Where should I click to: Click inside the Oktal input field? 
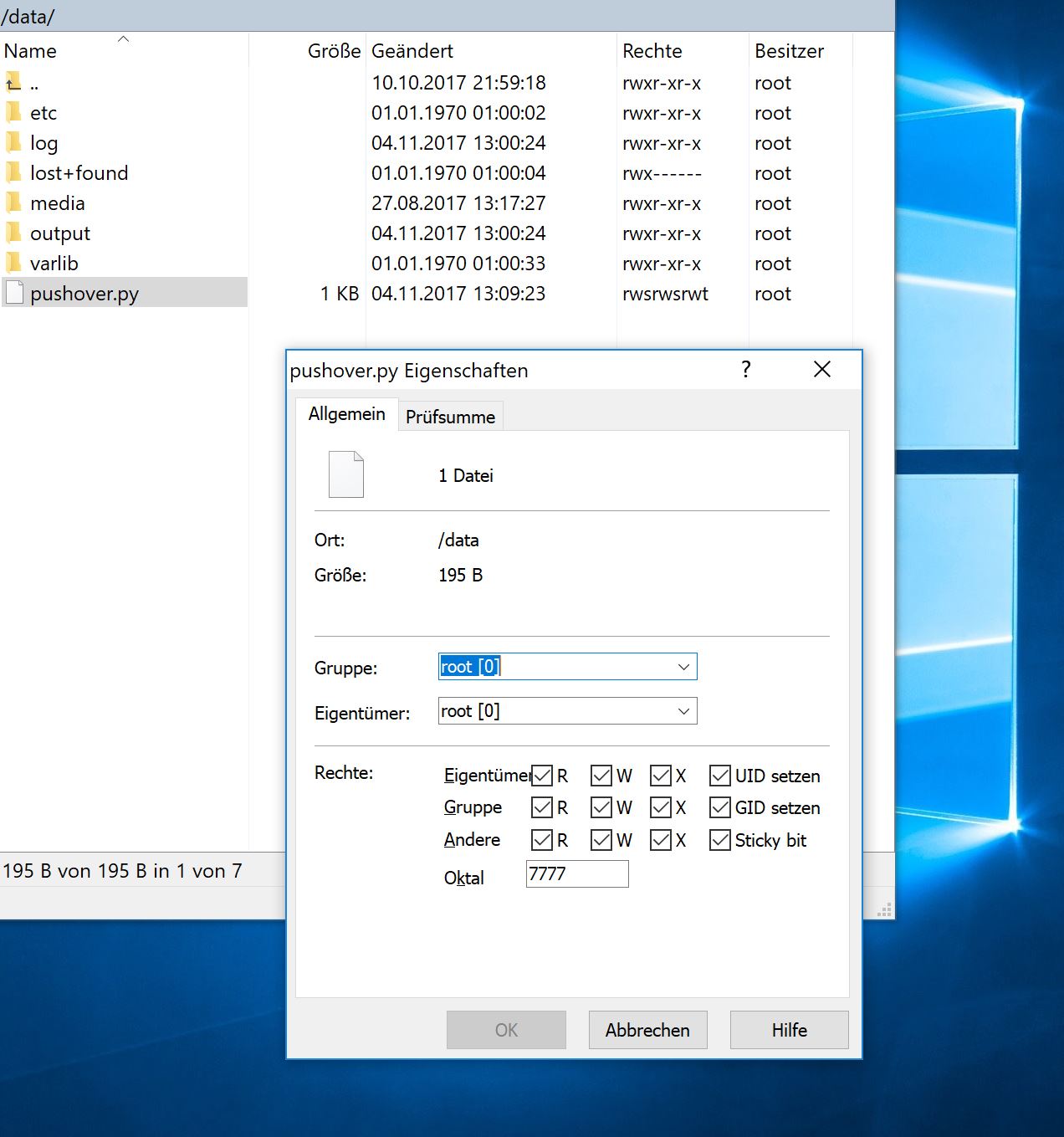click(577, 873)
